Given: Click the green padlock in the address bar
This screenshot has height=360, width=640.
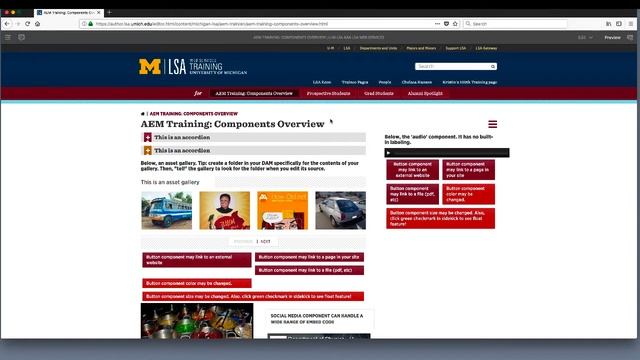Looking at the screenshot, I should coord(91,24).
